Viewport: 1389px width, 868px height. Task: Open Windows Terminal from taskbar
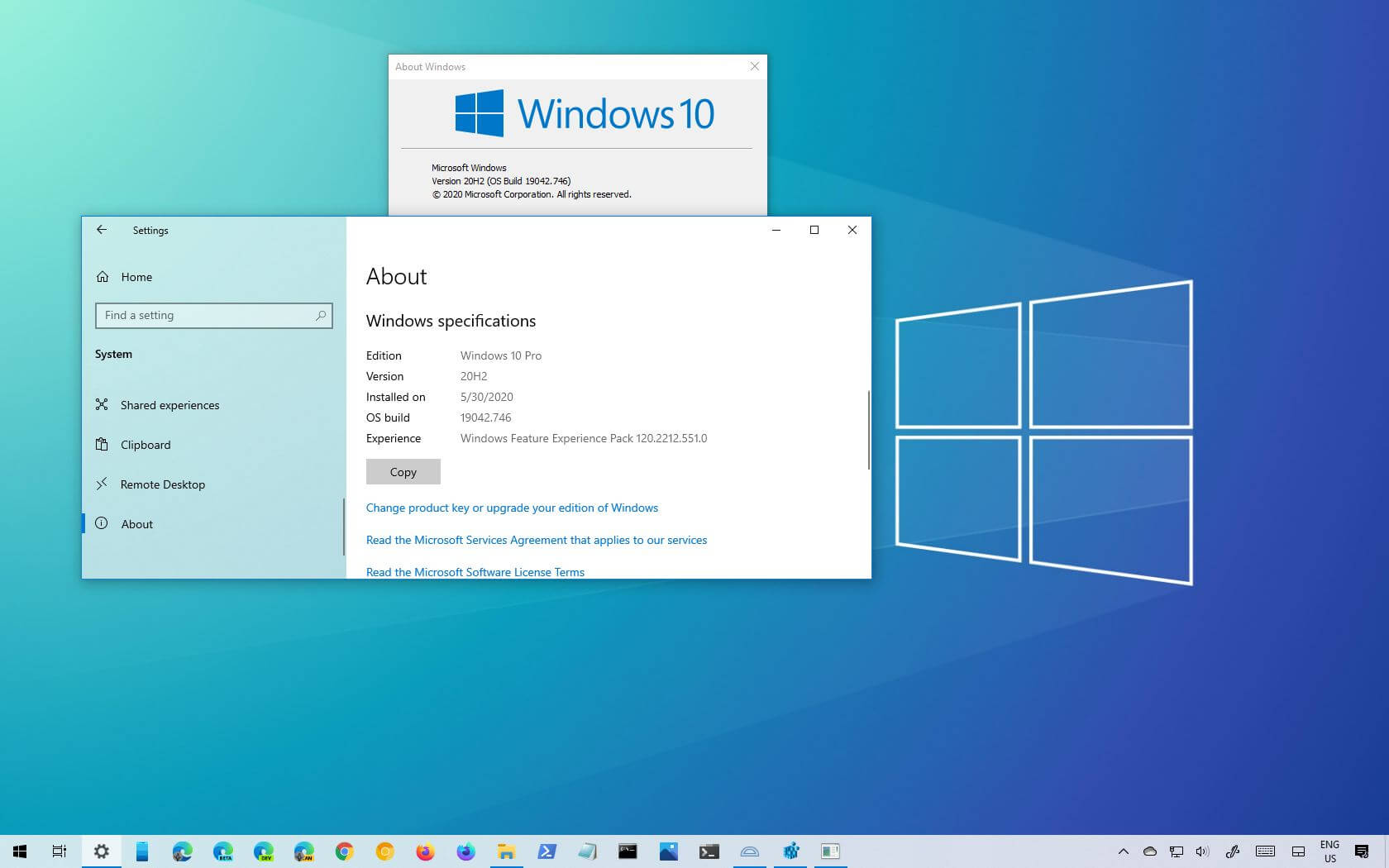(x=709, y=851)
